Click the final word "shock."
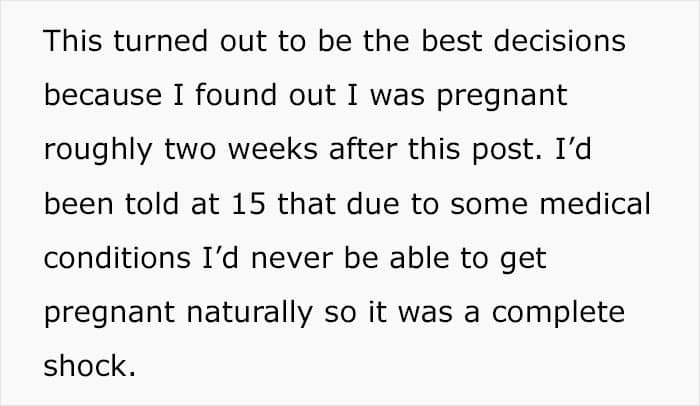 [90, 366]
